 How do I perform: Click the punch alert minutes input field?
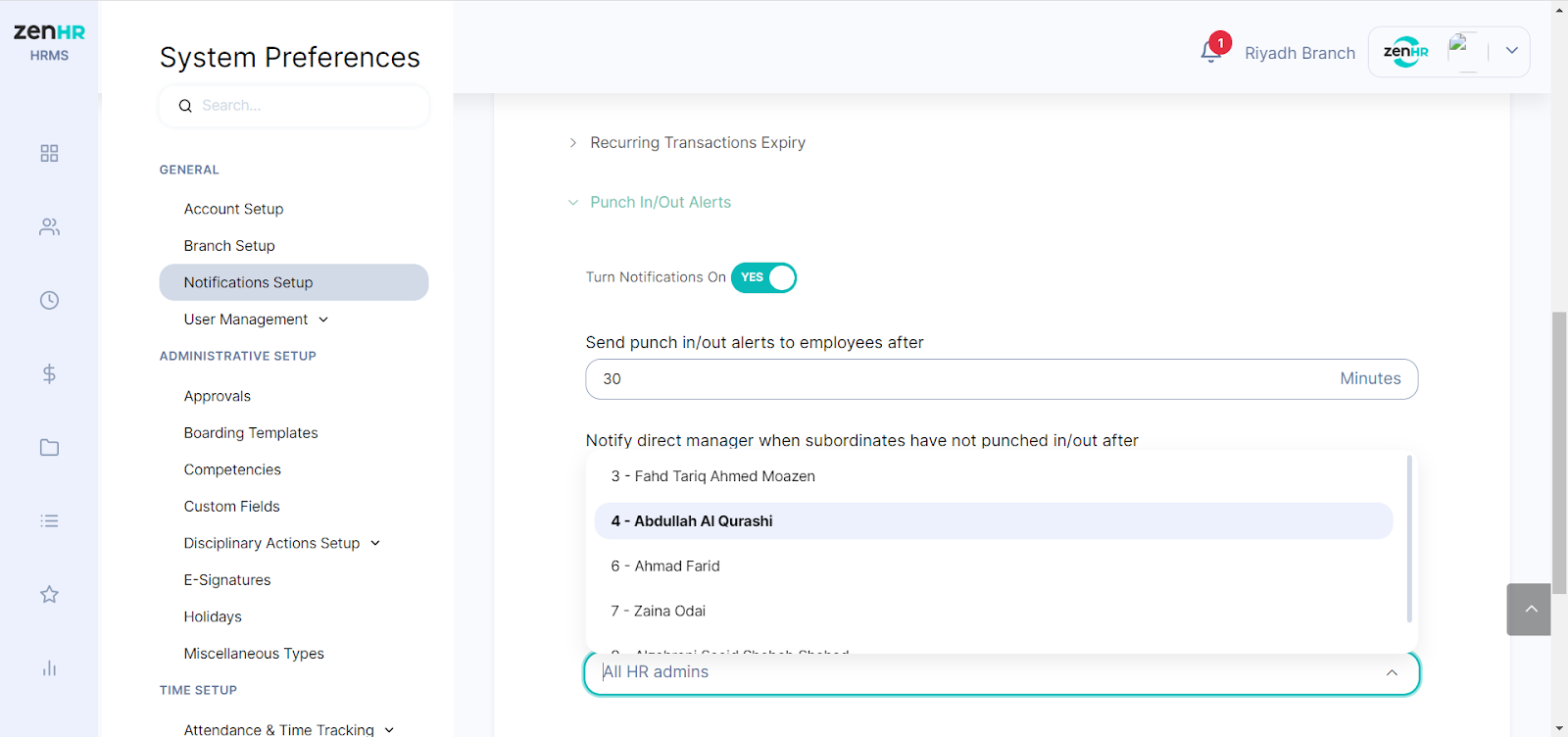pos(1002,379)
